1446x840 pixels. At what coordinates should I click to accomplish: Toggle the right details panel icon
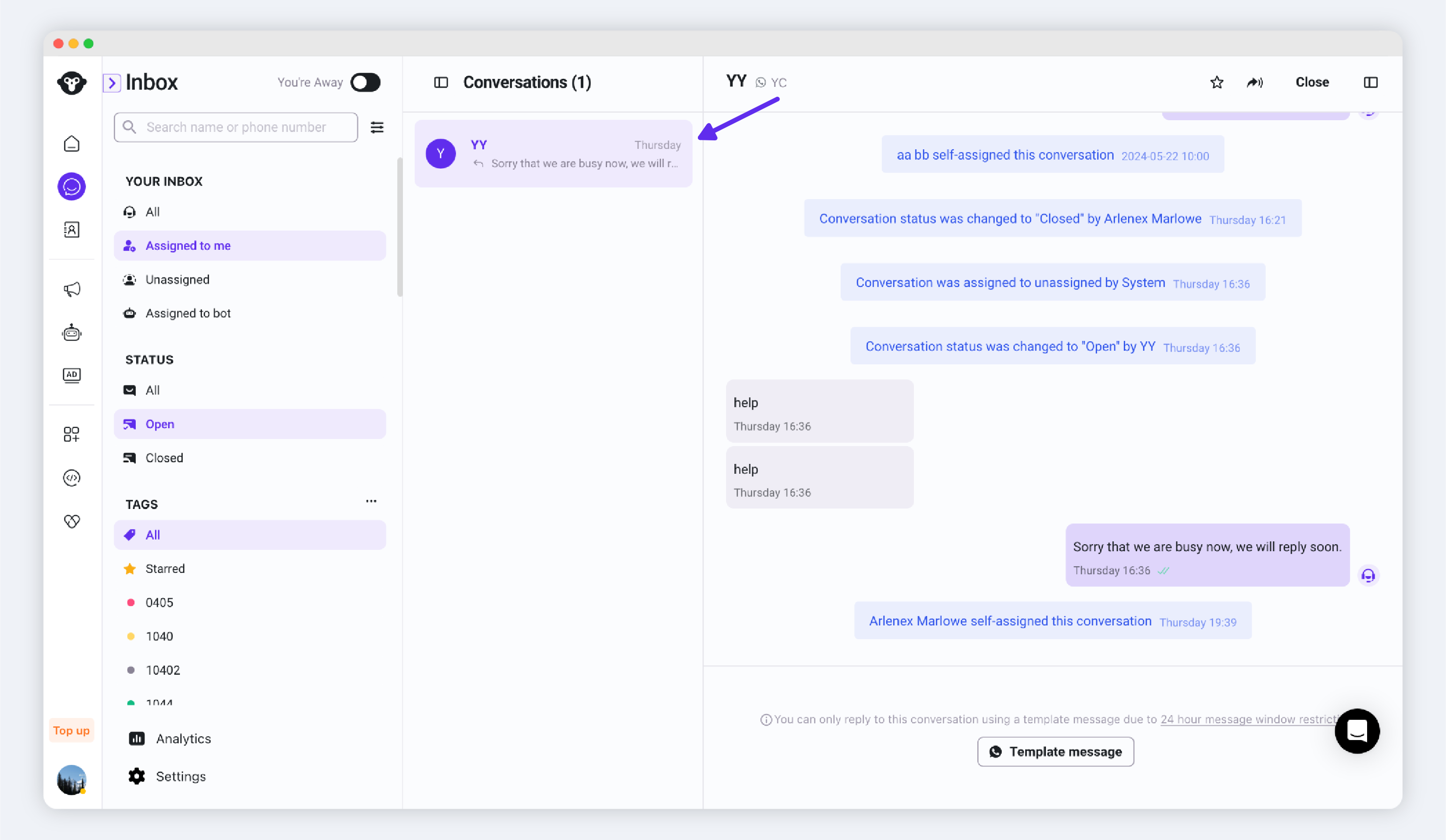1370,83
